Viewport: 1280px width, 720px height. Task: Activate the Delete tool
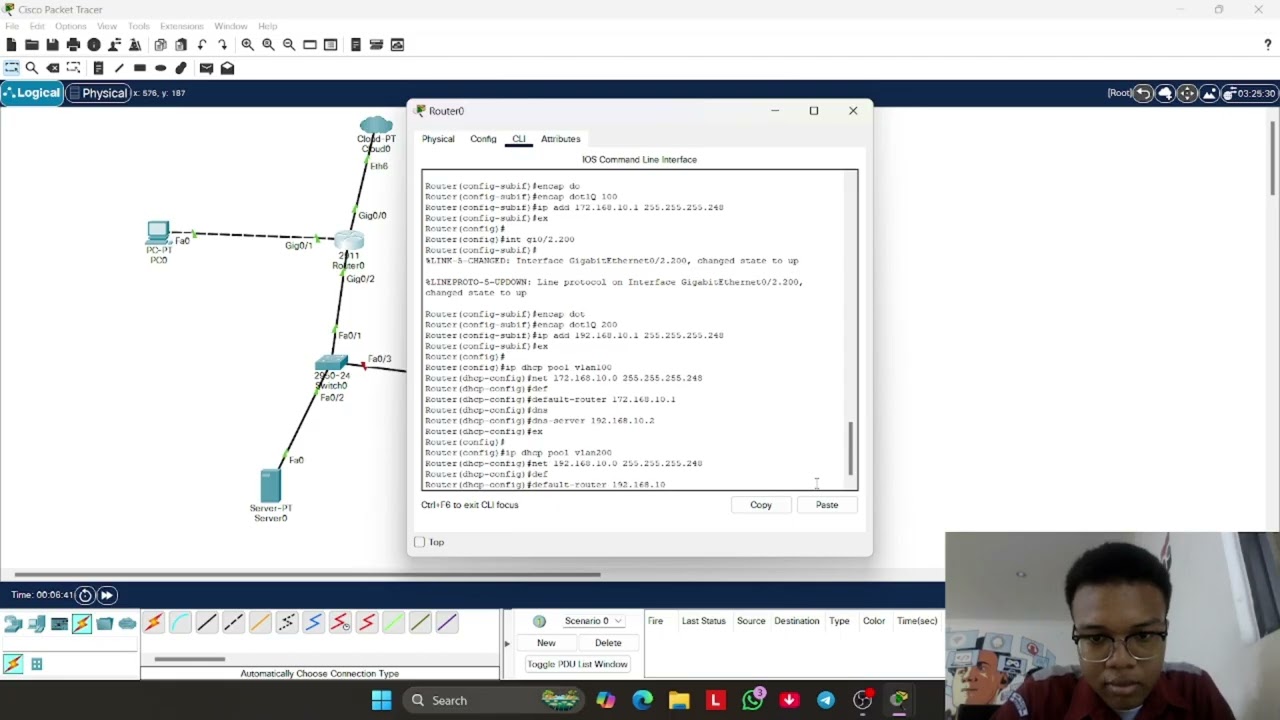pos(53,68)
